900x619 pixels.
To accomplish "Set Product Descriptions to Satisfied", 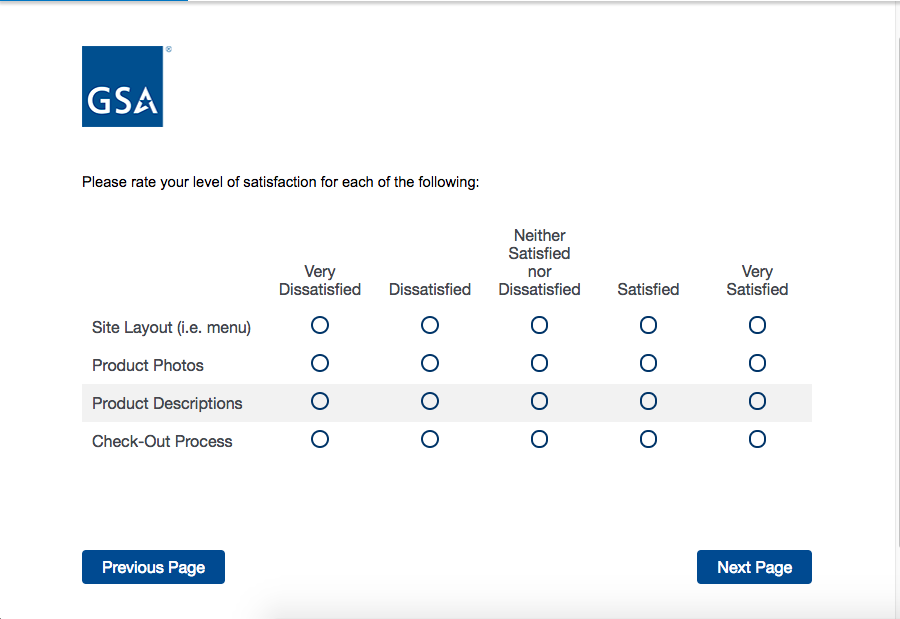I will tap(648, 401).
